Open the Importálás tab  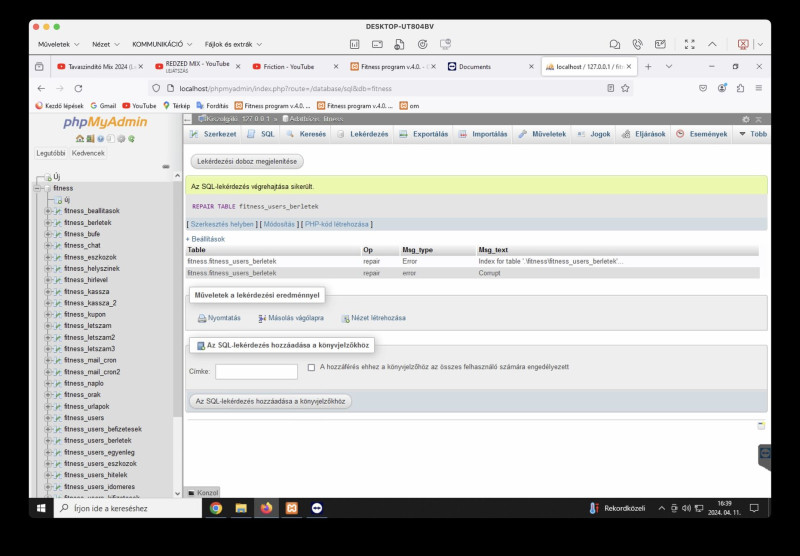483,134
